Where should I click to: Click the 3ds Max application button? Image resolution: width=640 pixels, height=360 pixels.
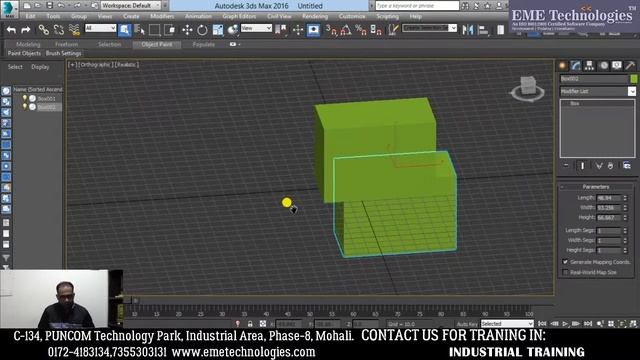[9, 9]
